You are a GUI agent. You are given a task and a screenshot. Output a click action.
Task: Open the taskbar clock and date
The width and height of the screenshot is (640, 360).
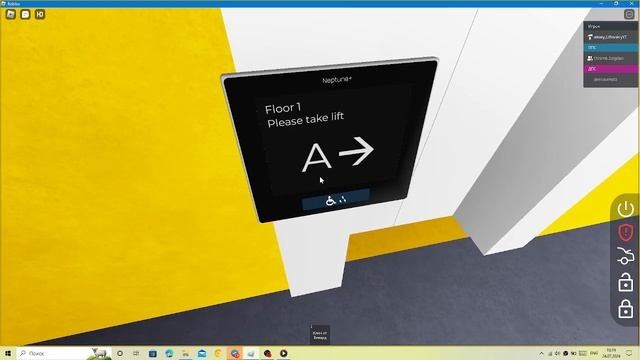611,353
